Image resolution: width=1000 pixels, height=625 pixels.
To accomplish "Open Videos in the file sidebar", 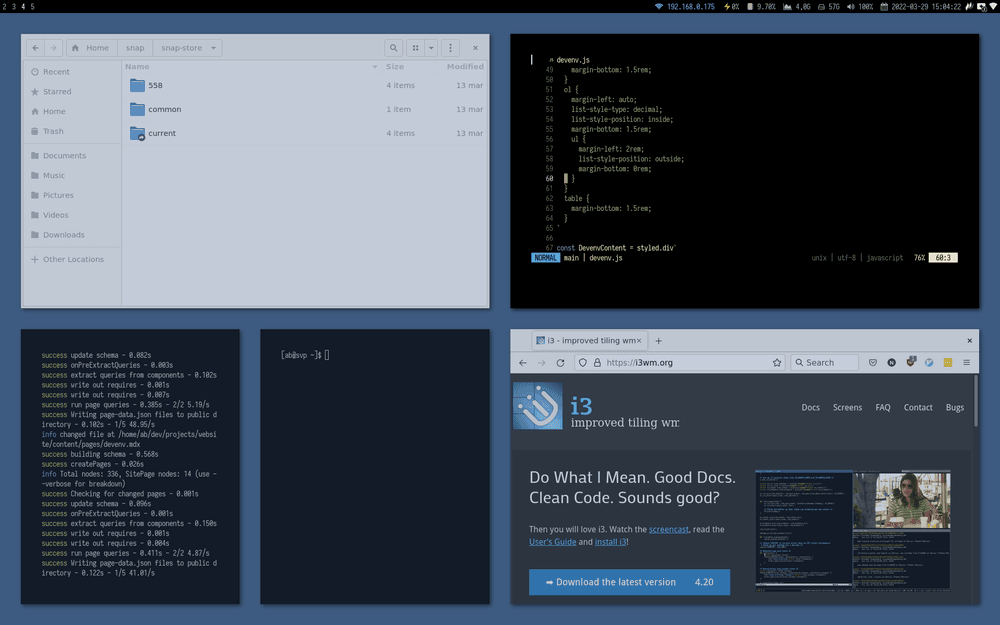I will pos(72,215).
